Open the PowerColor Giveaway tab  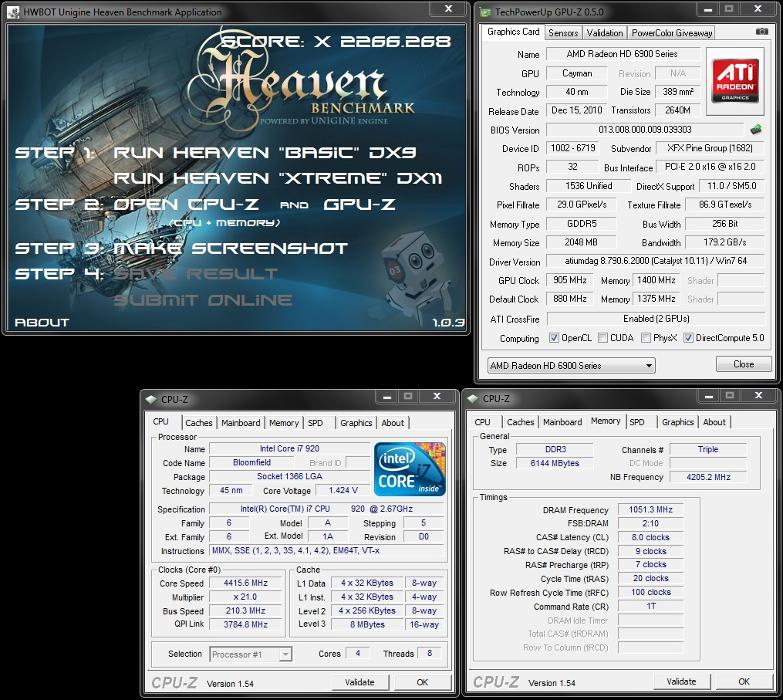[672, 33]
